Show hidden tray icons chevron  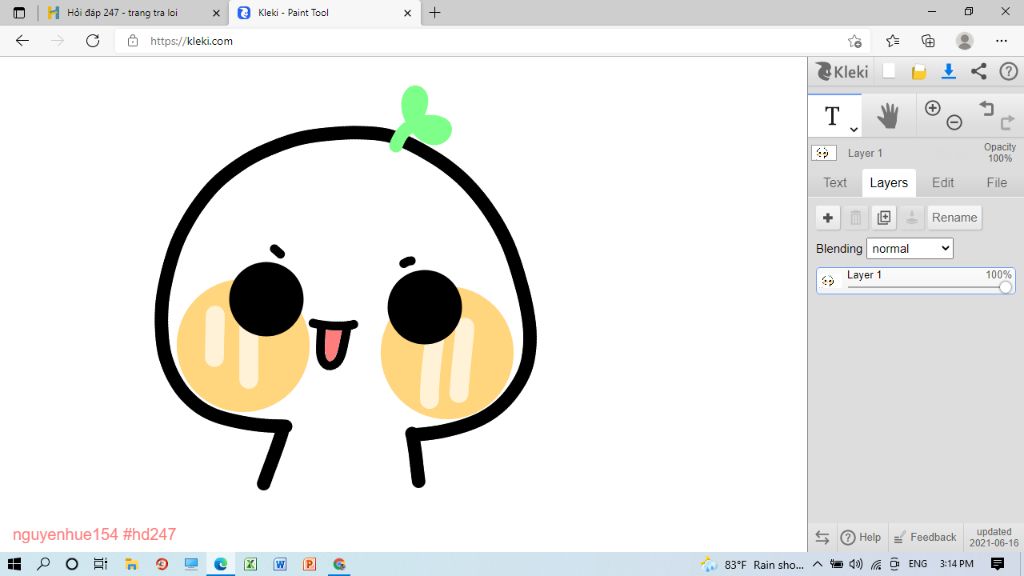point(818,564)
